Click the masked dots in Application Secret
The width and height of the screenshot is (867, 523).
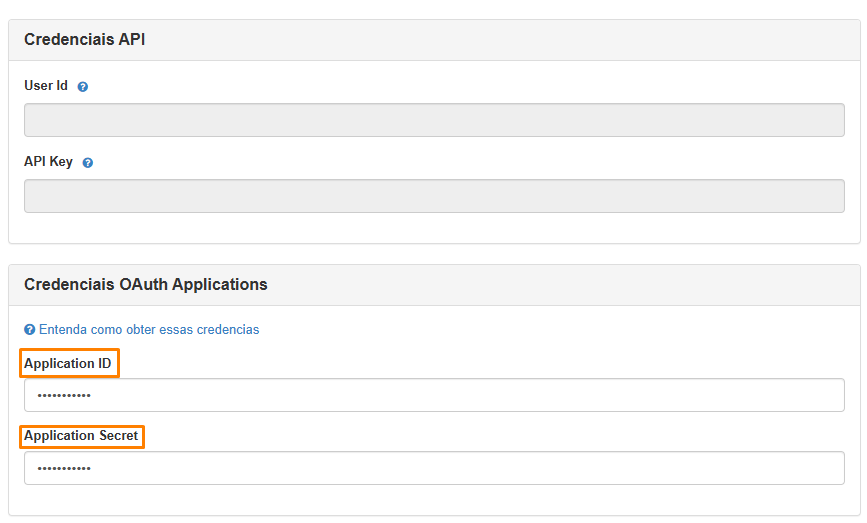pos(64,469)
